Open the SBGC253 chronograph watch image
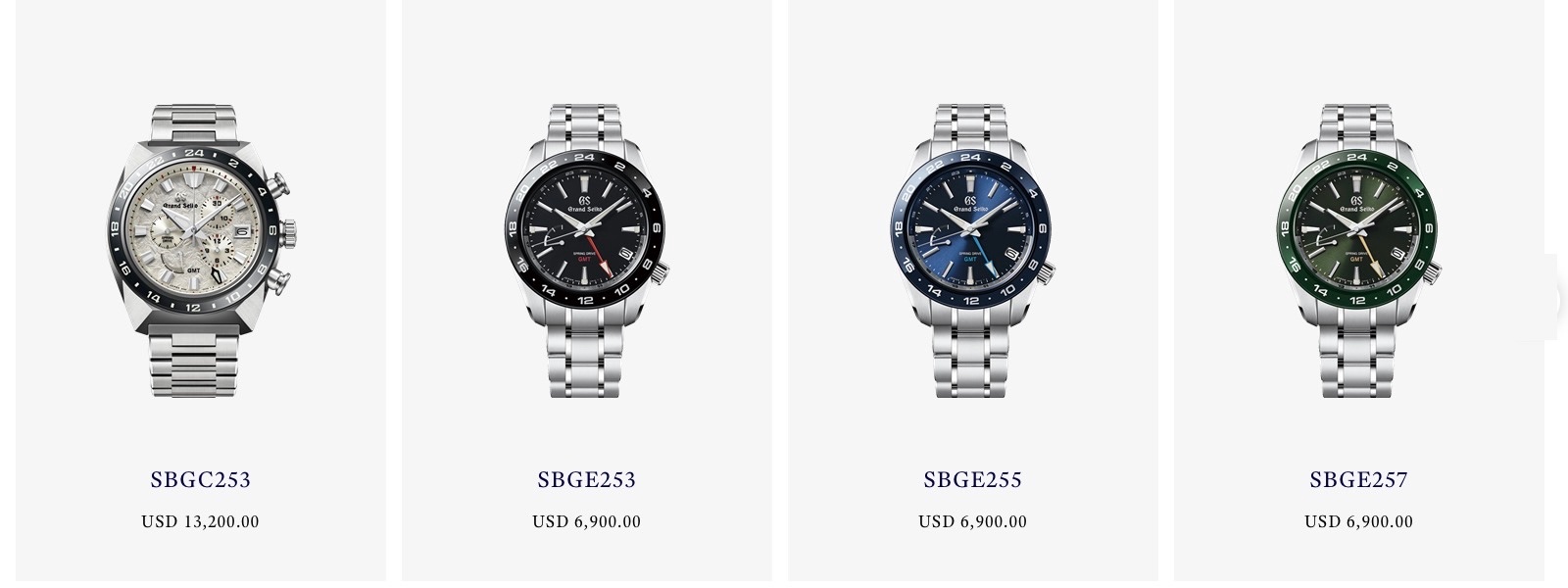The width and height of the screenshot is (1568, 588). coord(201,251)
